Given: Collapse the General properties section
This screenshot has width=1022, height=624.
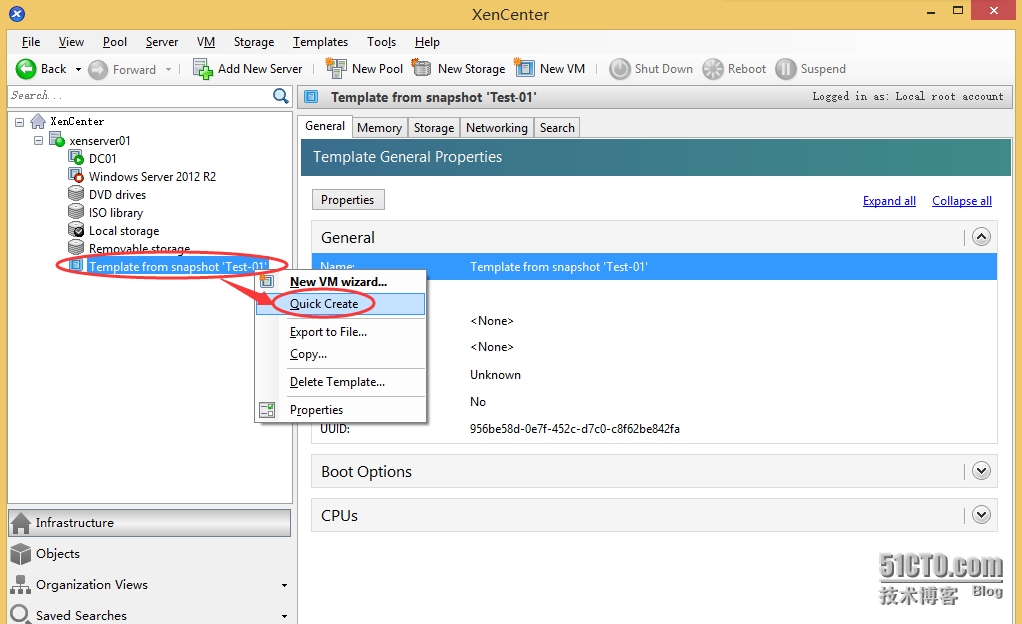Looking at the screenshot, I should [x=982, y=237].
